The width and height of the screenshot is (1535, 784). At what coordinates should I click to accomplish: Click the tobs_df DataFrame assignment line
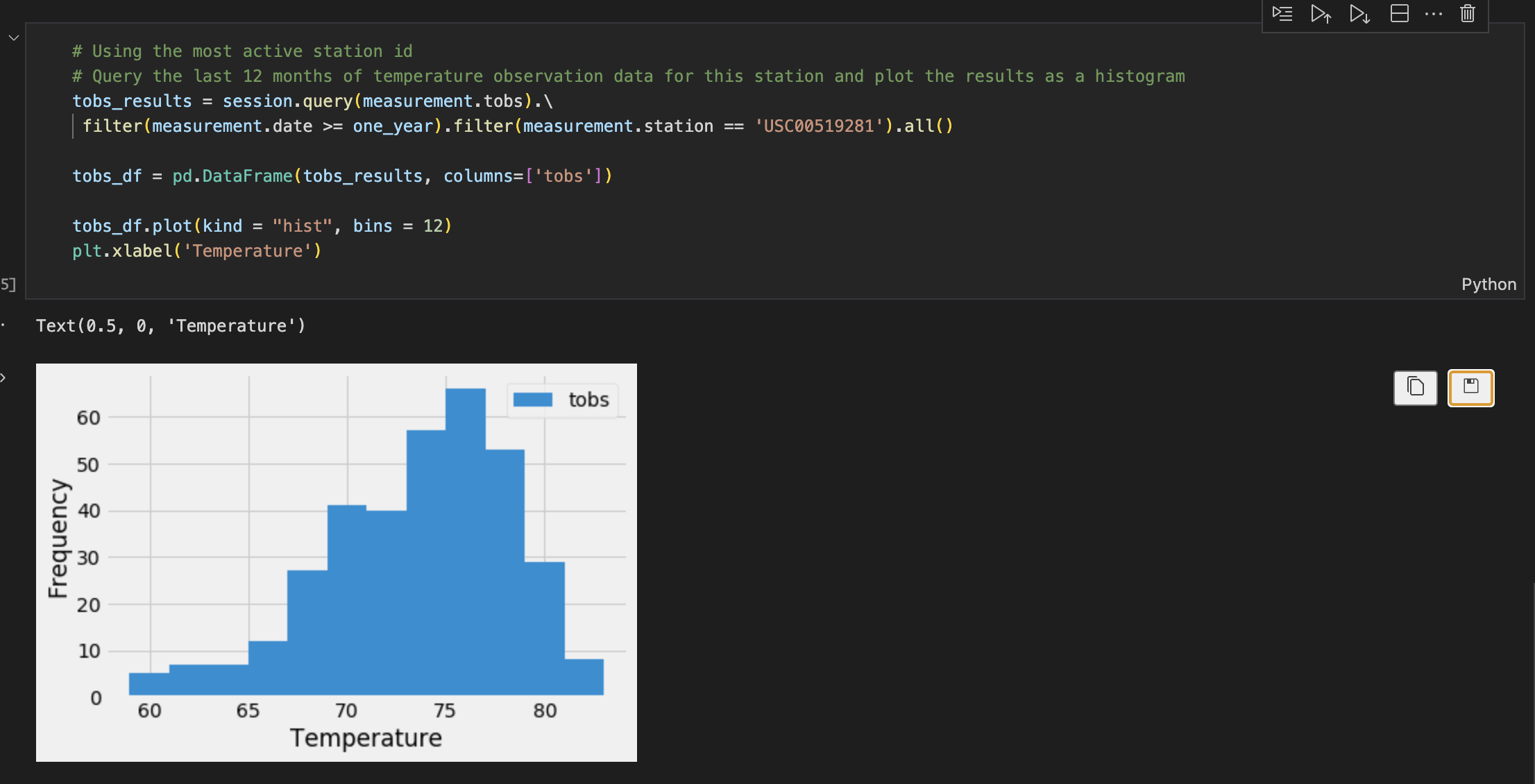[x=342, y=176]
